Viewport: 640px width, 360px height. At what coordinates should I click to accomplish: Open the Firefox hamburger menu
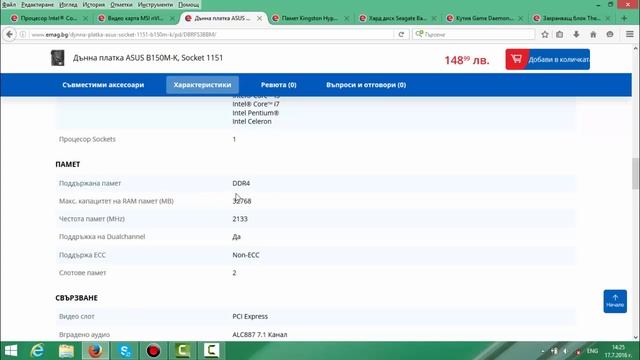click(x=630, y=35)
